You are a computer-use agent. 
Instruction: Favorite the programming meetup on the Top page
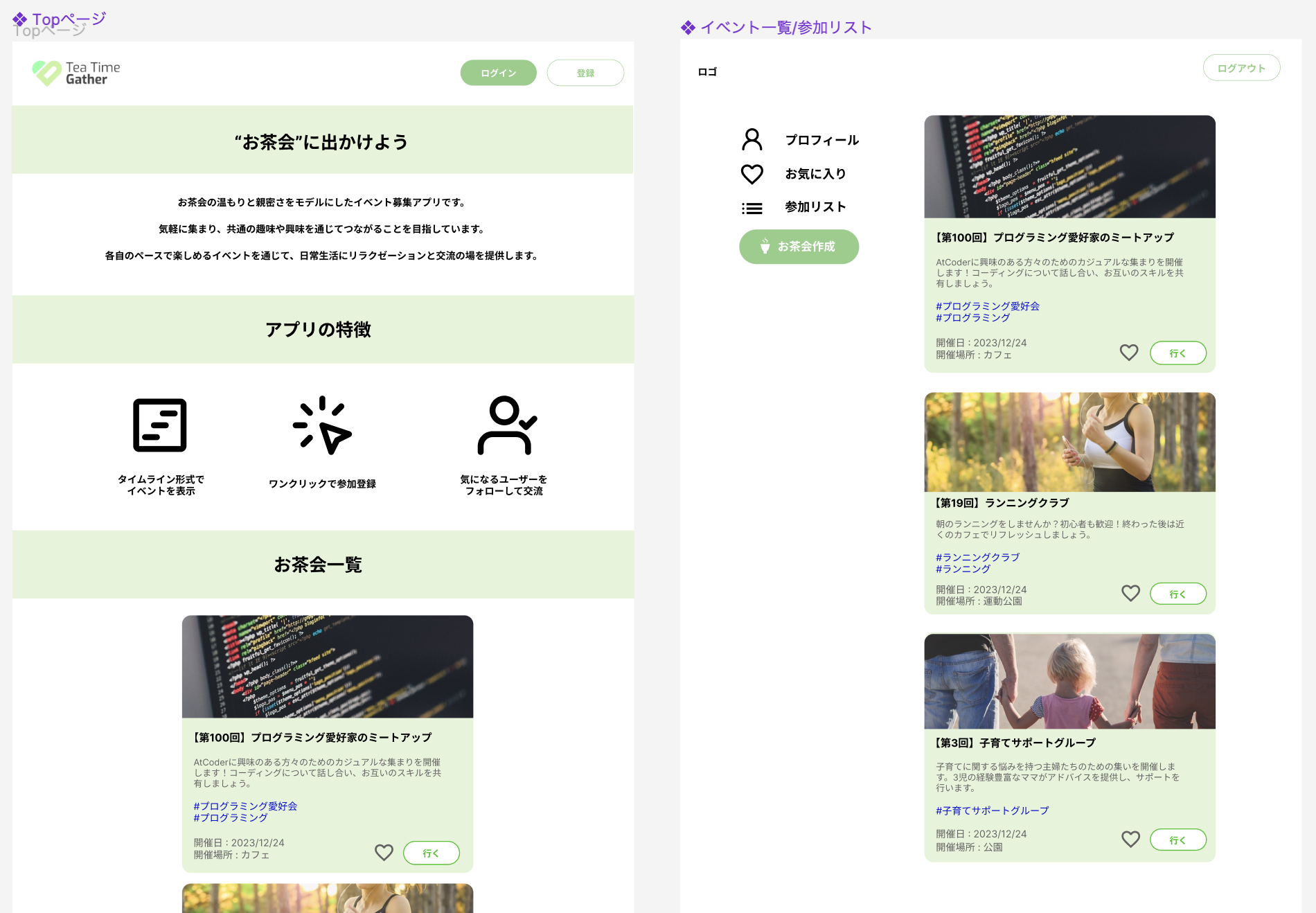(384, 853)
